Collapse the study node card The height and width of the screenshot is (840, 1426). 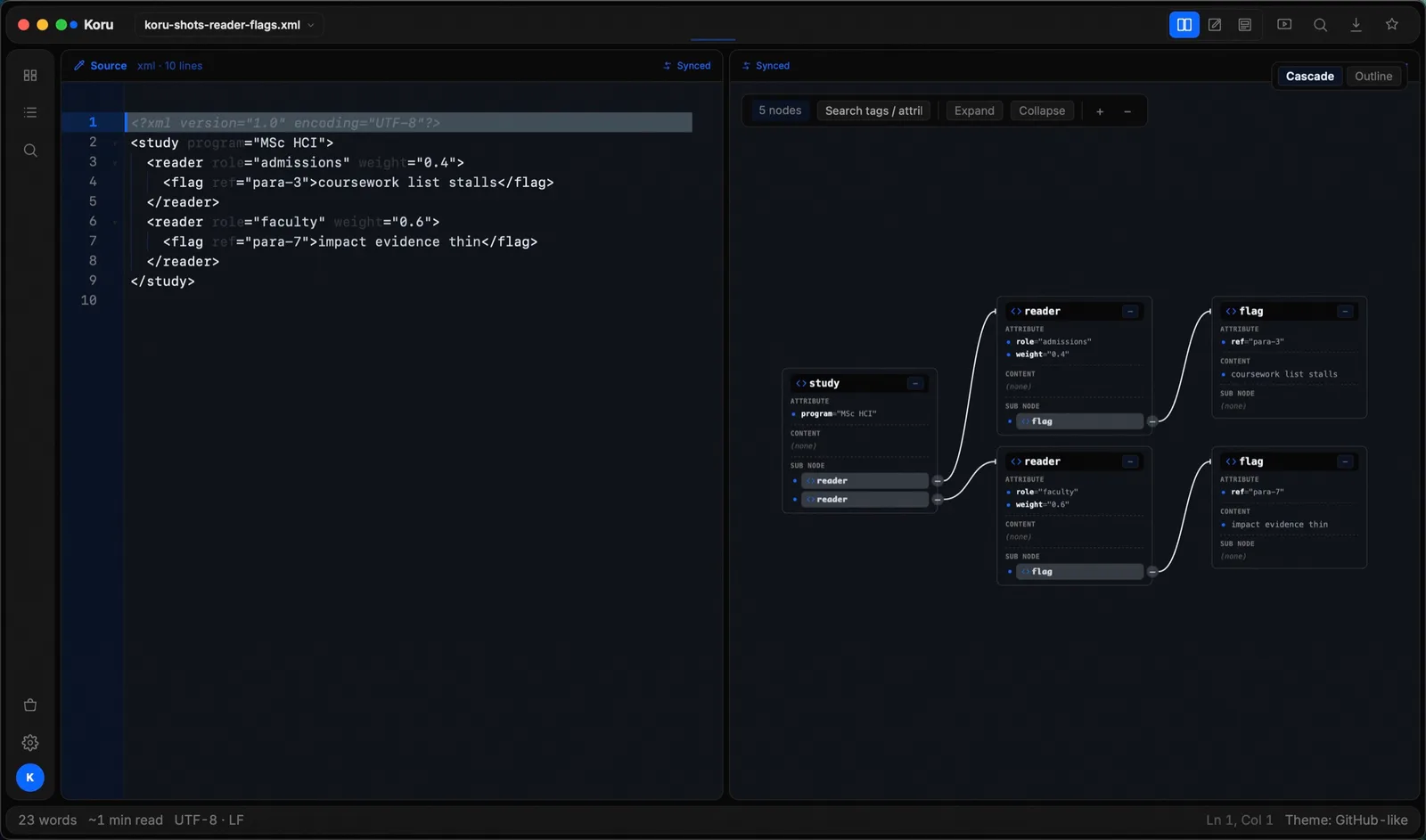tap(915, 384)
